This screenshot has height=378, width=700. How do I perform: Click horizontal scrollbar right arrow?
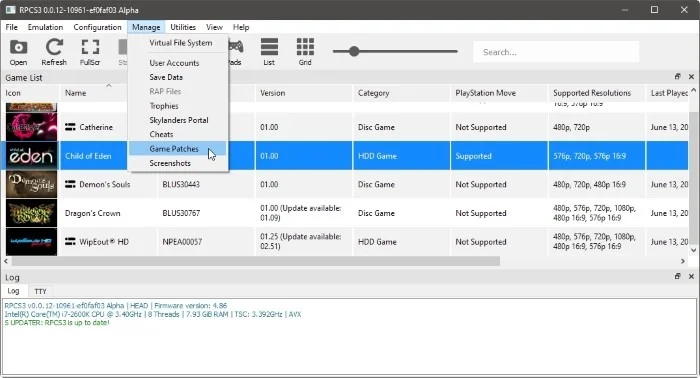(683, 261)
